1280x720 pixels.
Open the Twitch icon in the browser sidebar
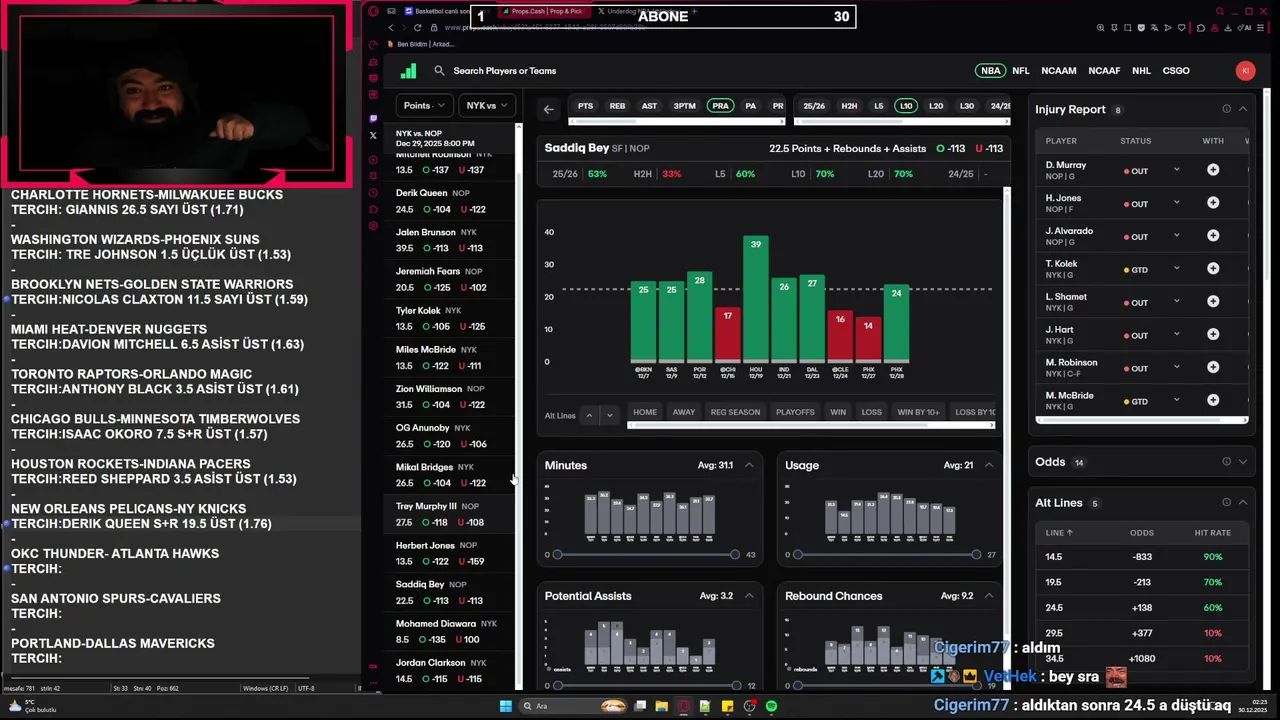(x=374, y=118)
